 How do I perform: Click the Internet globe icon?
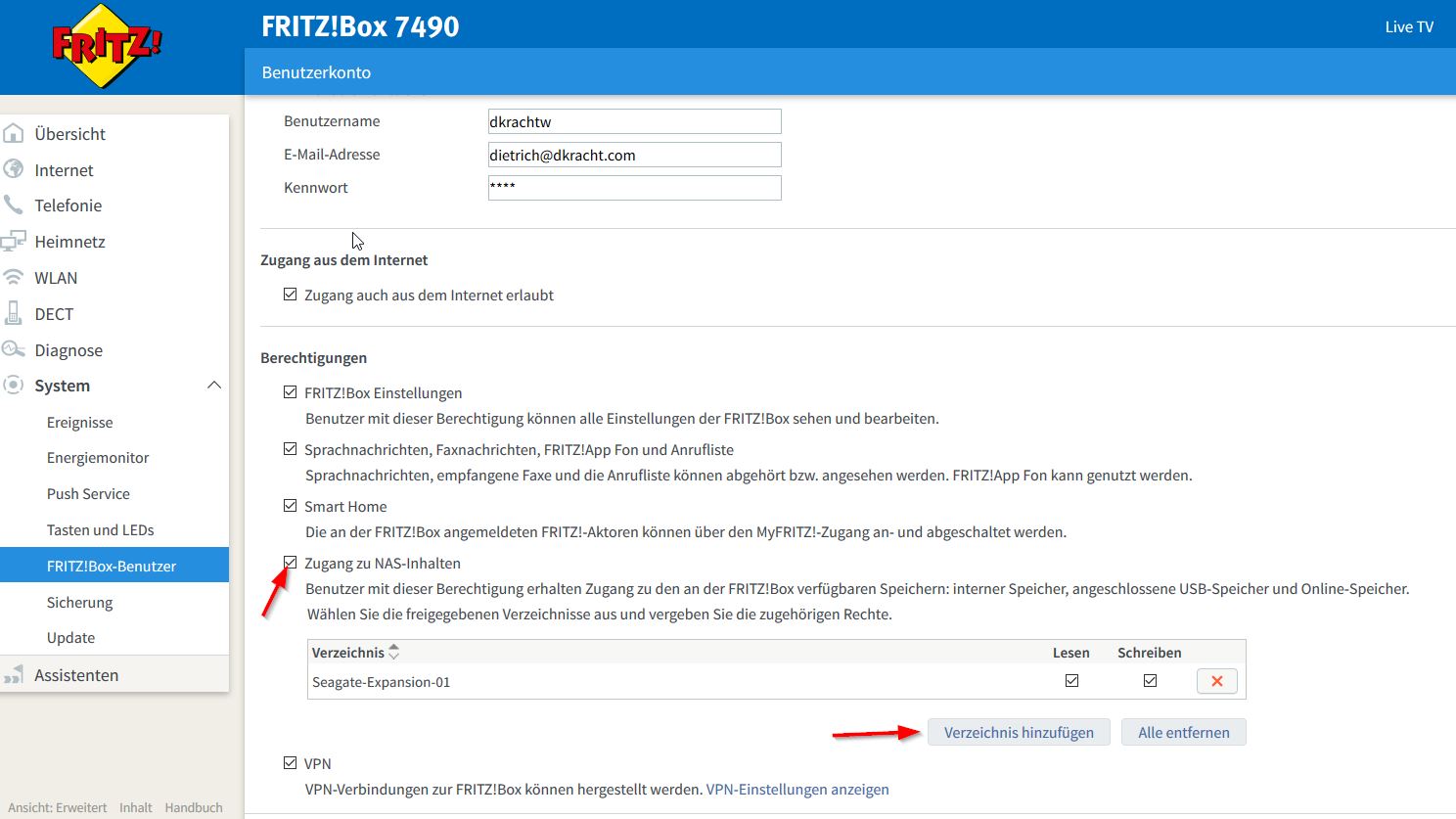click(x=14, y=169)
